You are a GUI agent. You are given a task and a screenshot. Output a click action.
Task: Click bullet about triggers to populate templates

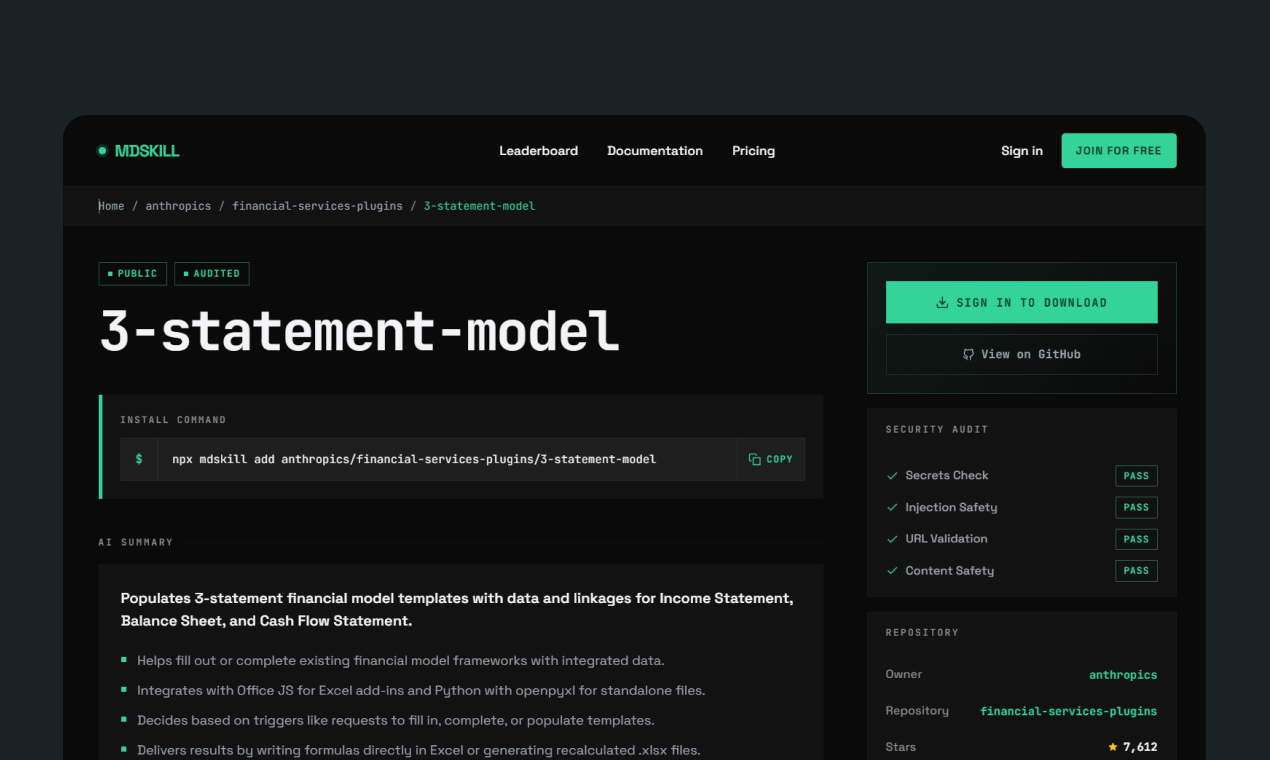click(396, 720)
